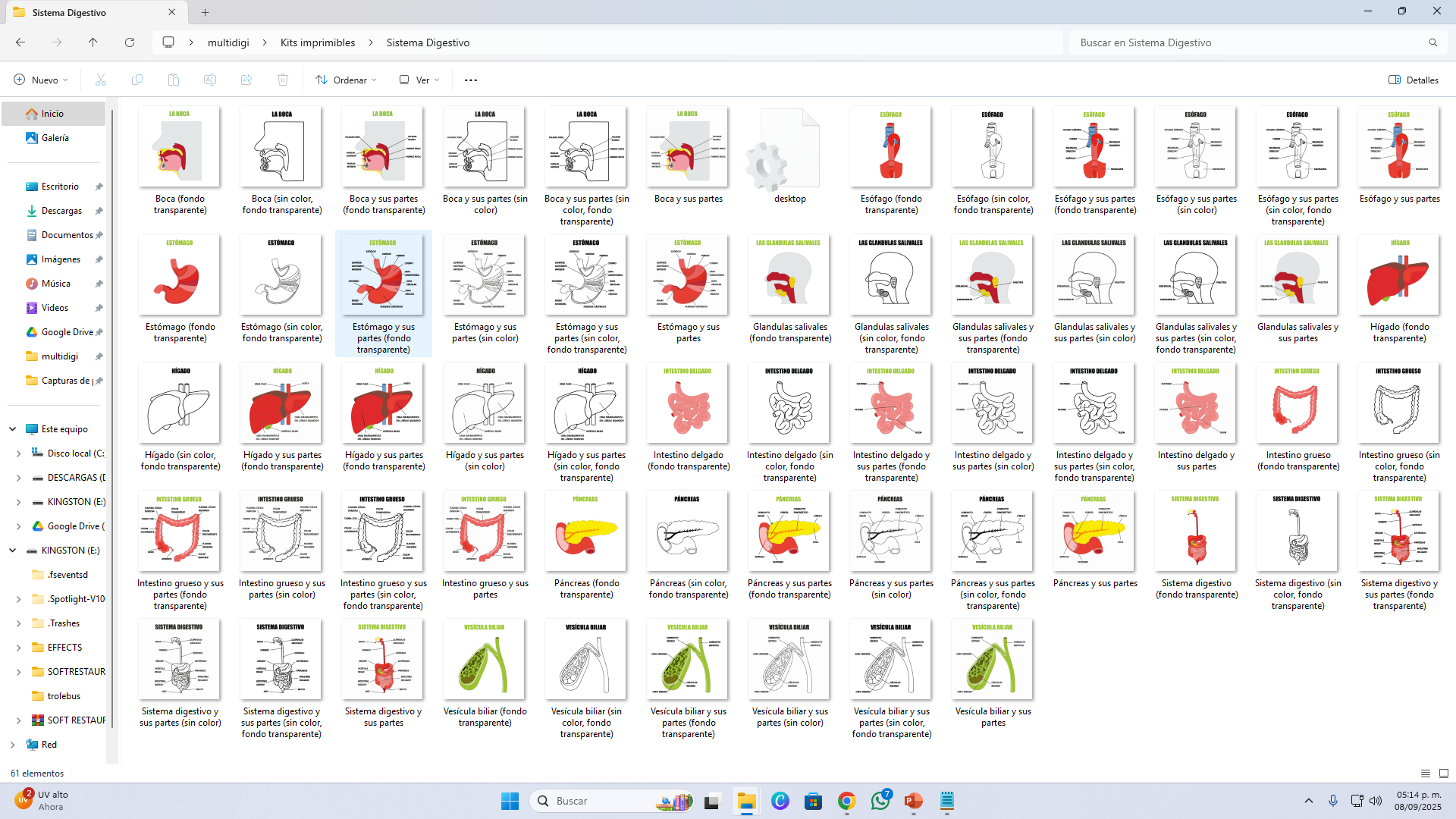Open the more options ellipsis menu
Viewport: 1456px width, 819px height.
[471, 80]
